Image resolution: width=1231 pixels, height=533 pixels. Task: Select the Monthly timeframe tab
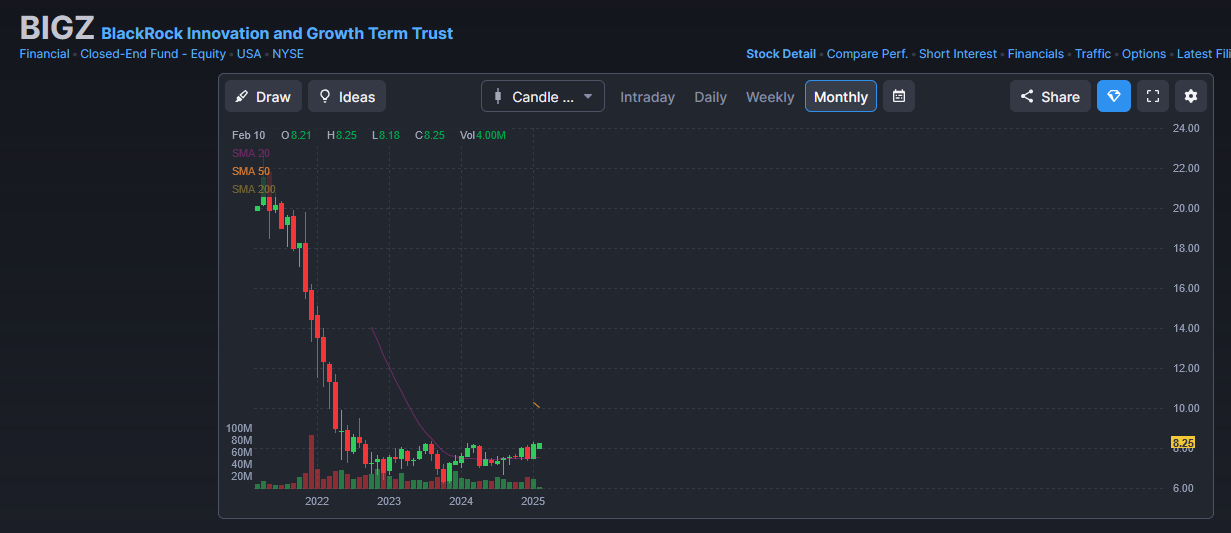(841, 97)
